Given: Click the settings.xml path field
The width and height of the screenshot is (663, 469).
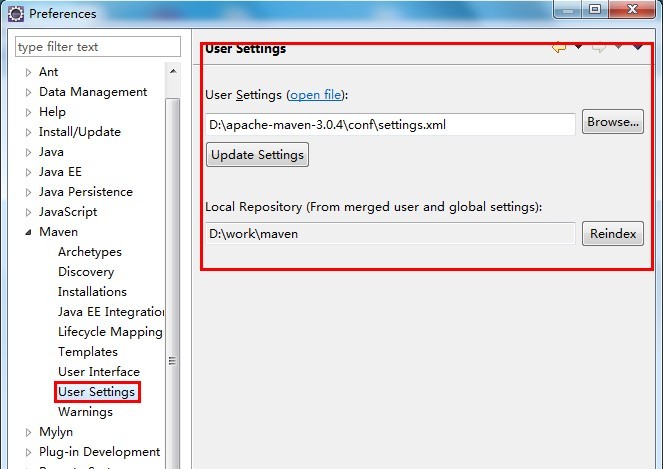Looking at the screenshot, I should click(390, 124).
